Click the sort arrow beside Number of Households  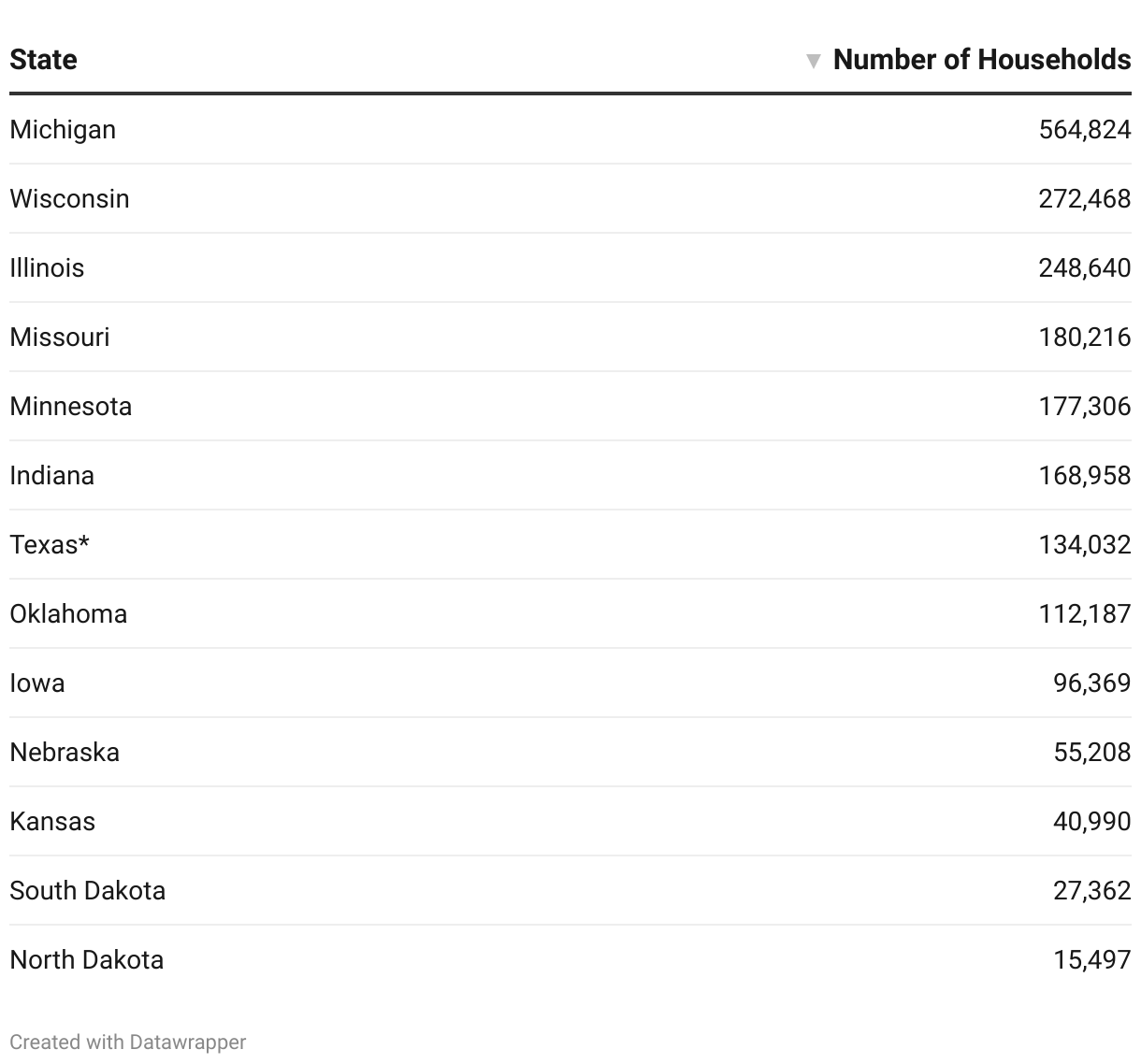814,62
